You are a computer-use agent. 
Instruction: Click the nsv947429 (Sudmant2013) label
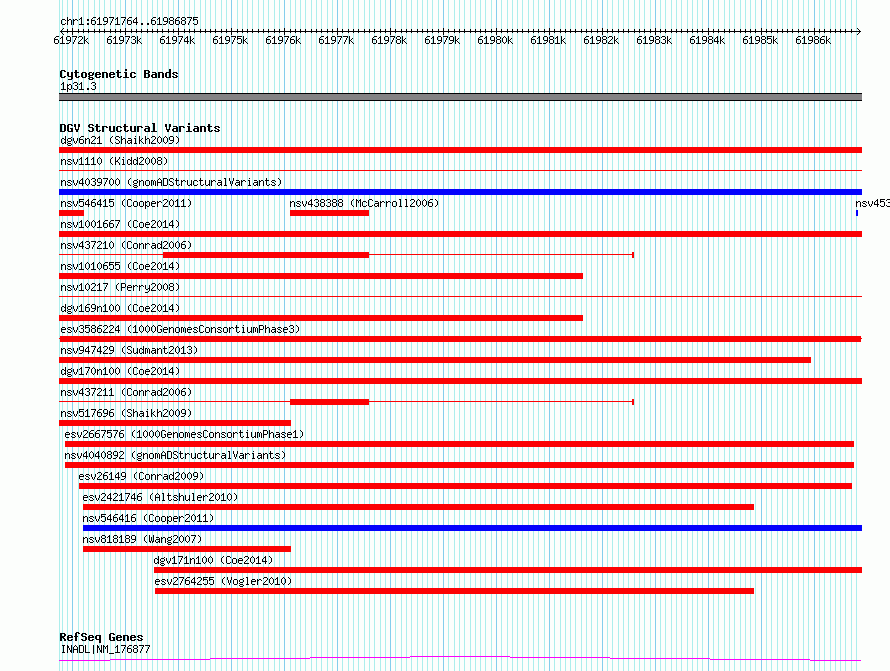coord(129,350)
